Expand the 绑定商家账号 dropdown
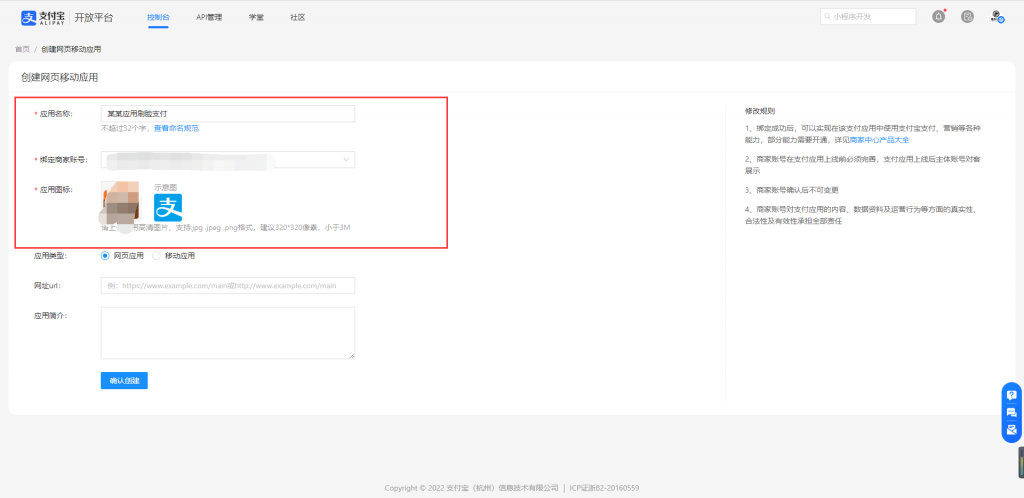1024x498 pixels. coord(228,159)
